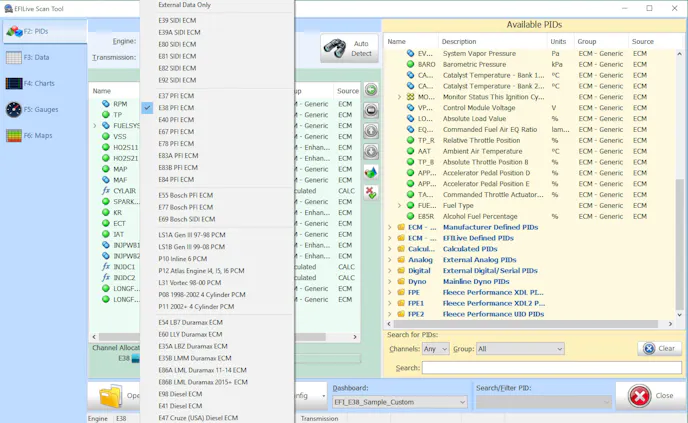The width and height of the screenshot is (688, 423).
Task: Open the Channels dropdown
Action: (x=435, y=349)
